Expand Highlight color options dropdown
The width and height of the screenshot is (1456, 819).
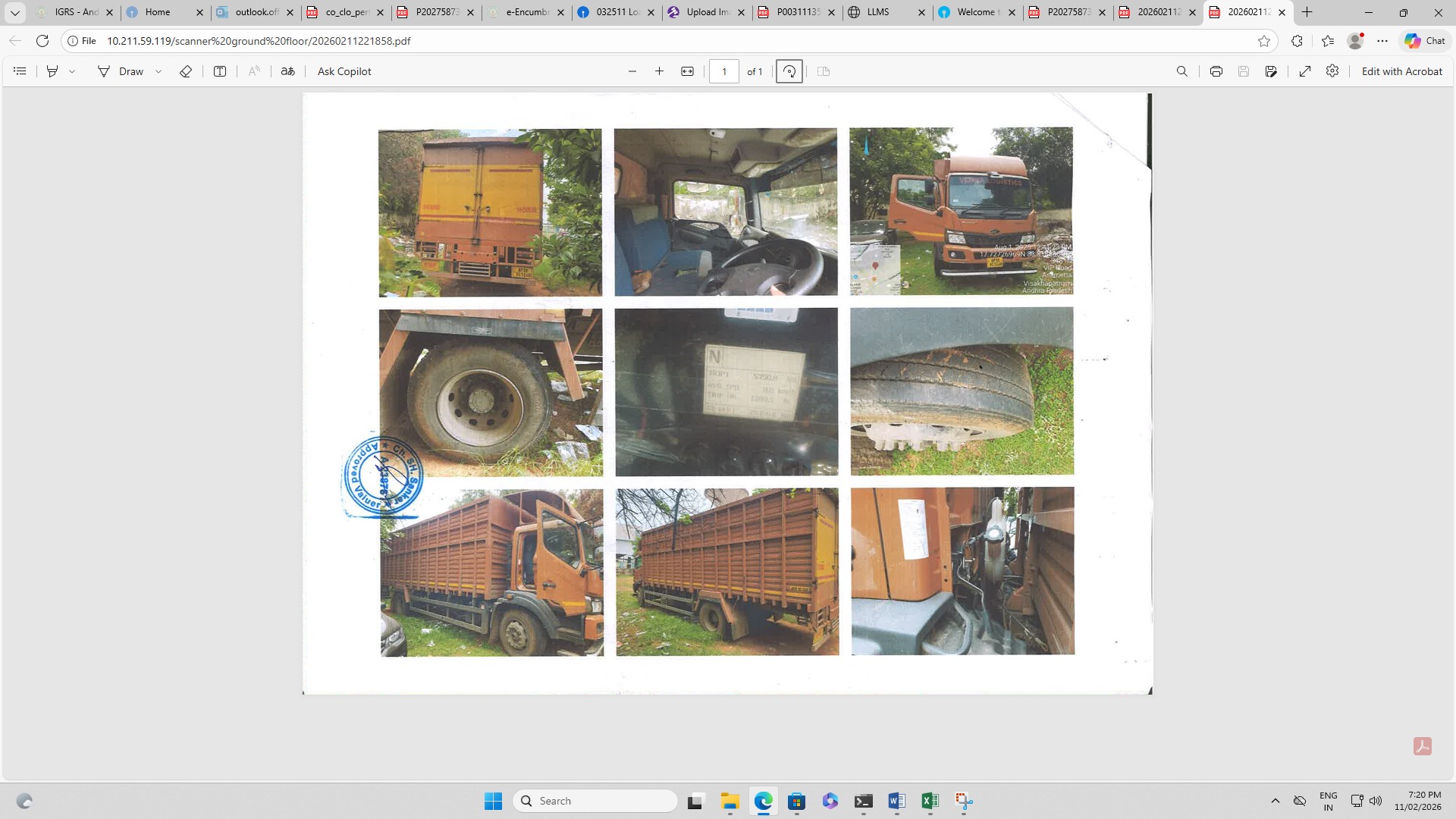tap(72, 71)
